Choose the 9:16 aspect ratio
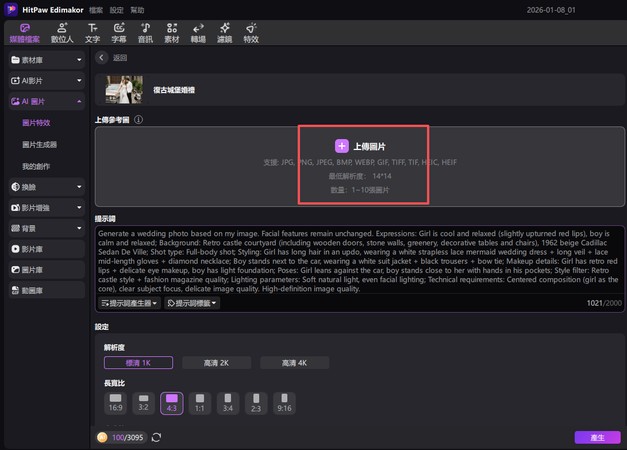Viewport: 627px width, 450px height. click(x=284, y=403)
